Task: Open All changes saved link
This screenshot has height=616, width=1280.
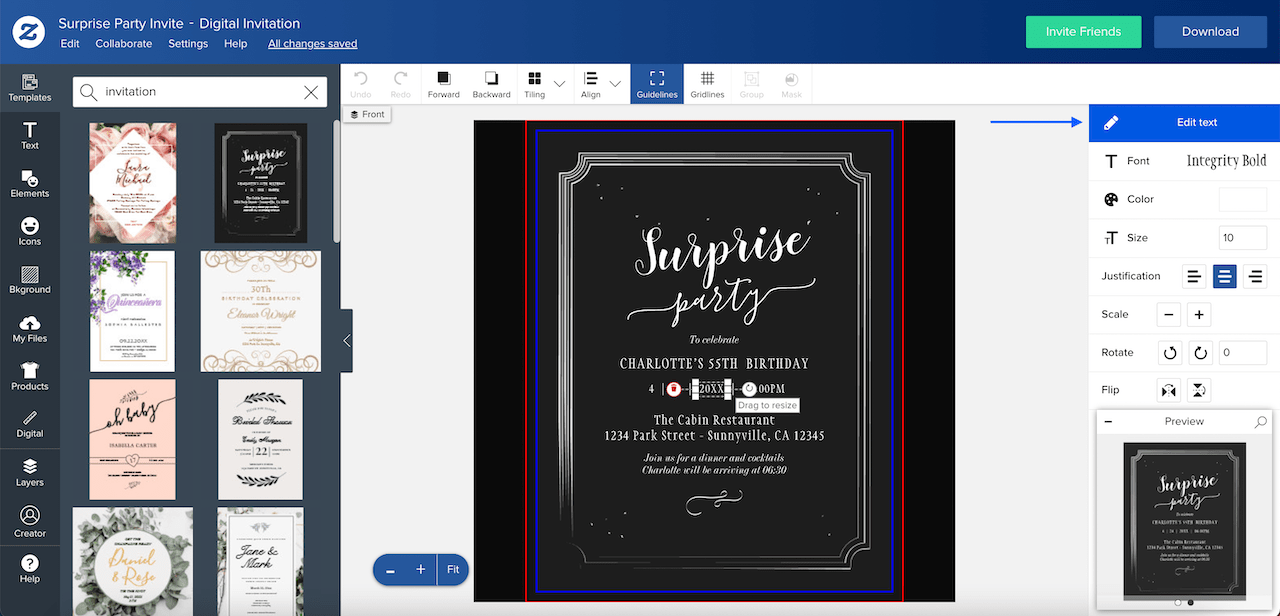Action: click(x=312, y=43)
